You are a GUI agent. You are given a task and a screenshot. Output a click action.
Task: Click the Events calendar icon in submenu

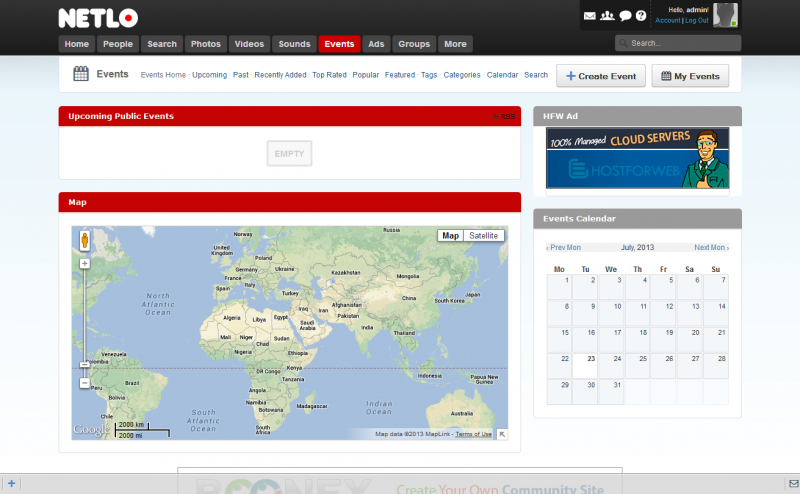81,74
